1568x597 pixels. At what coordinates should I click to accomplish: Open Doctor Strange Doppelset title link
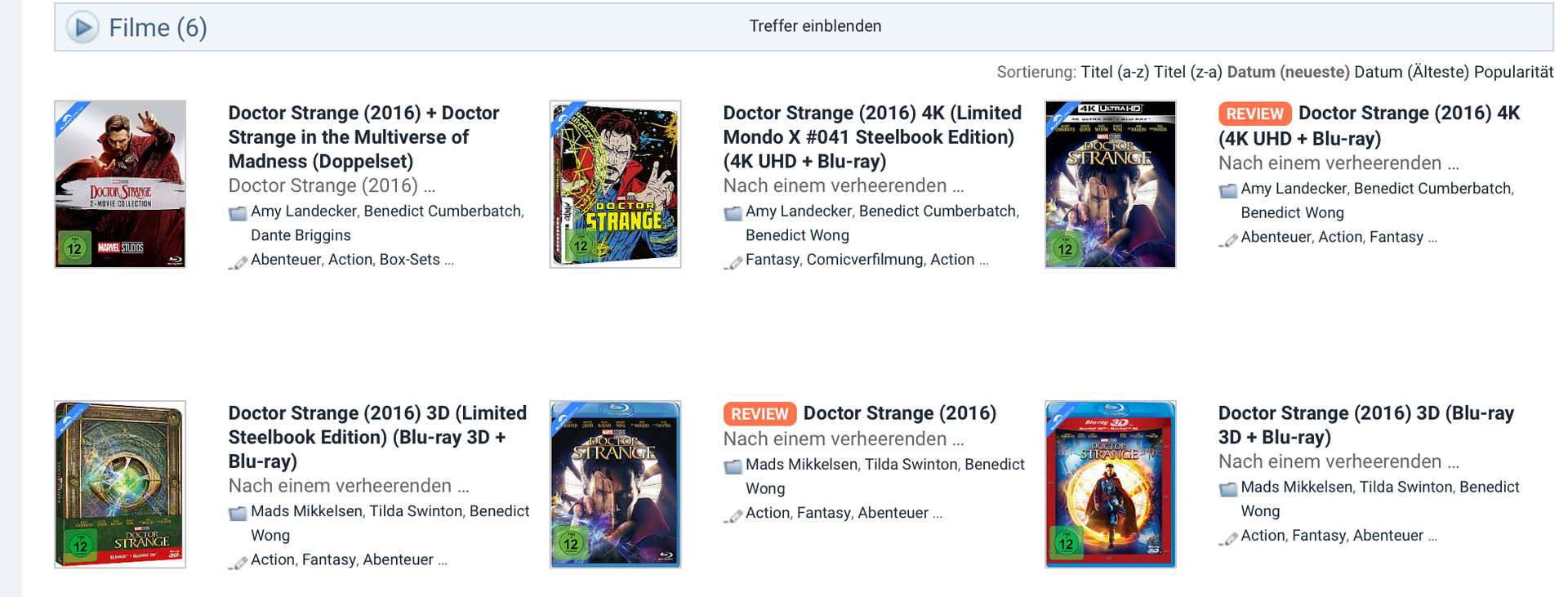[x=363, y=136]
